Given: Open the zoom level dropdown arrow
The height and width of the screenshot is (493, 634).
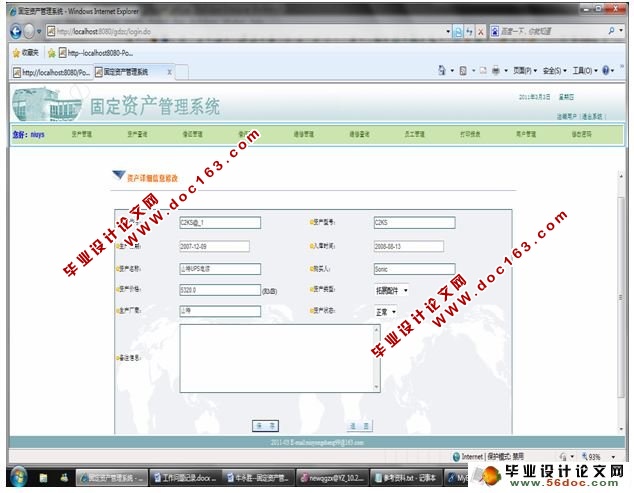Looking at the screenshot, I should (x=613, y=457).
